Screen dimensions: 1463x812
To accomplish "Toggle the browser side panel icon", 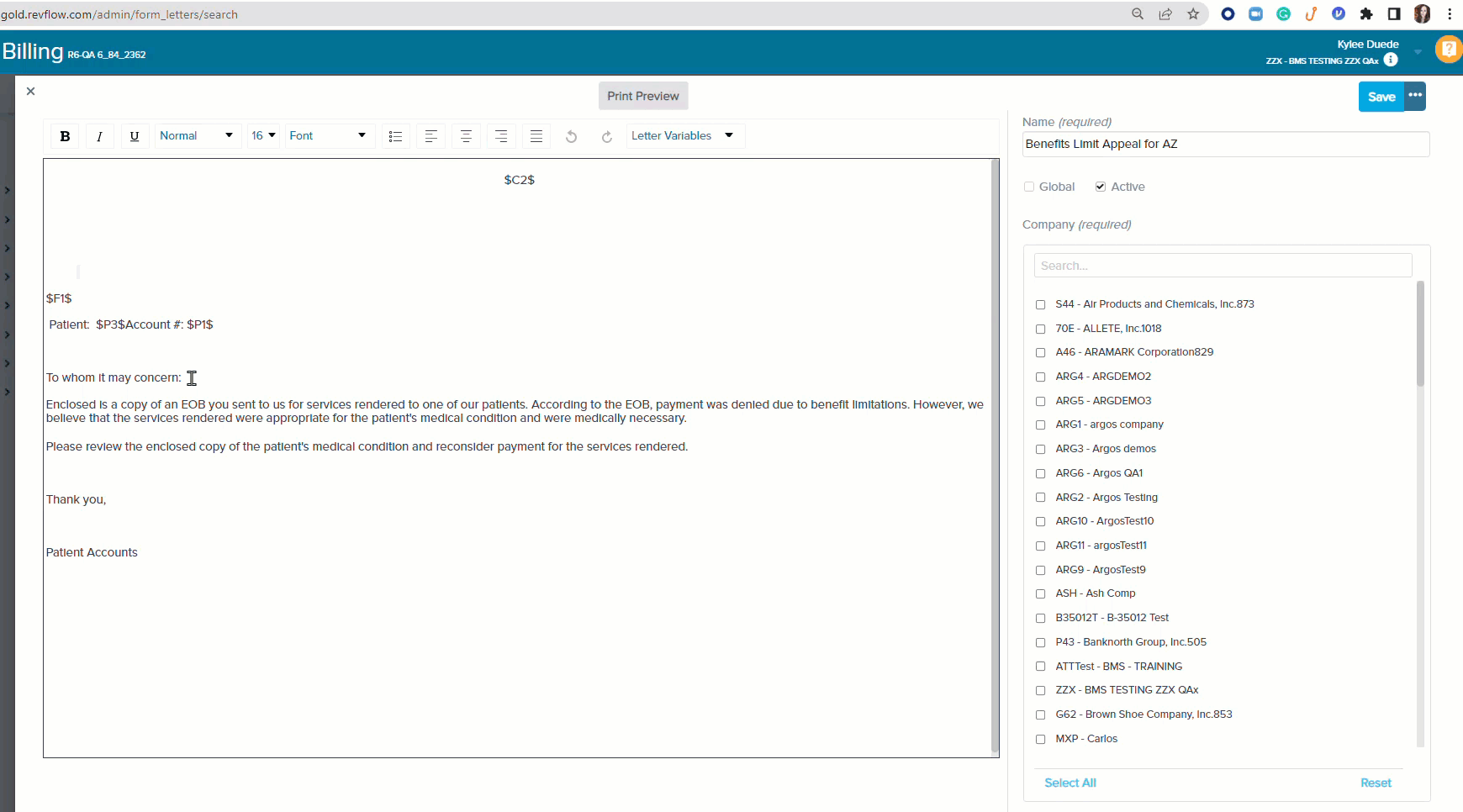I will click(1394, 14).
